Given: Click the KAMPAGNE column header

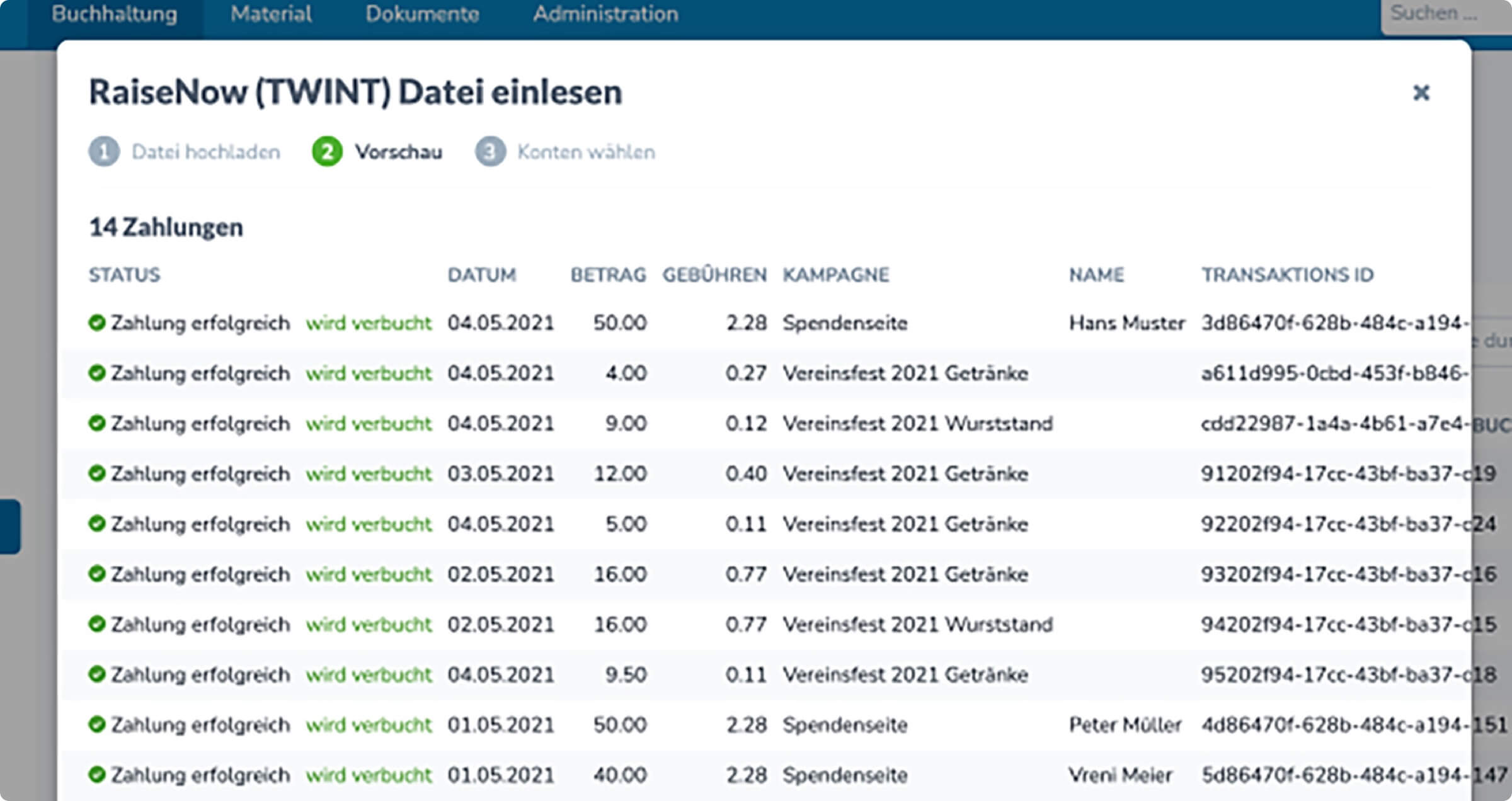Looking at the screenshot, I should tap(836, 275).
